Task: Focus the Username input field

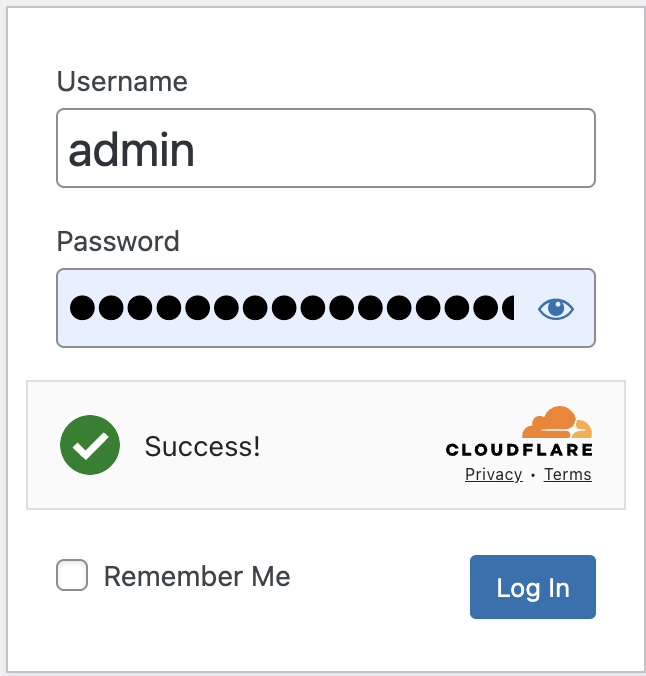Action: [x=326, y=148]
